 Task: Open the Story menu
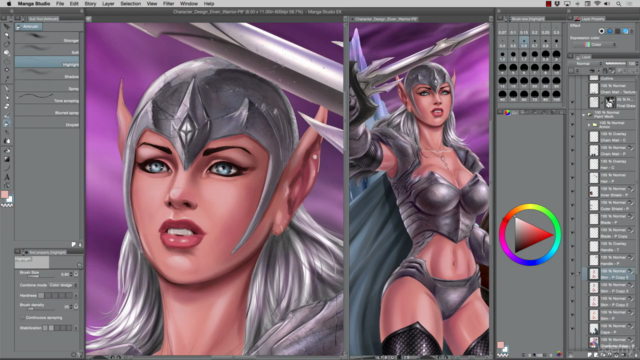tap(90, 4)
